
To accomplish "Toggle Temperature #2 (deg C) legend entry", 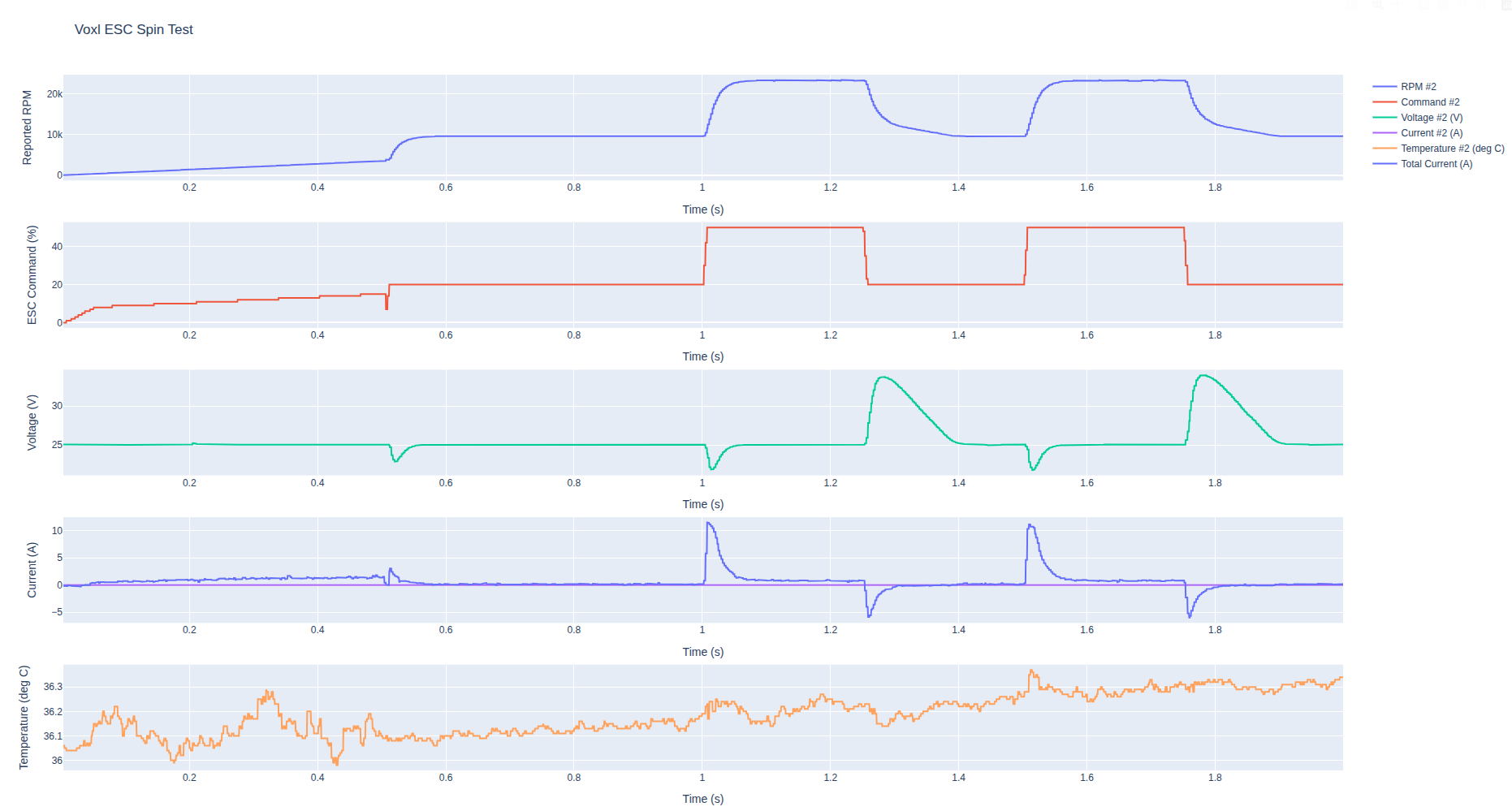I will click(1452, 149).
